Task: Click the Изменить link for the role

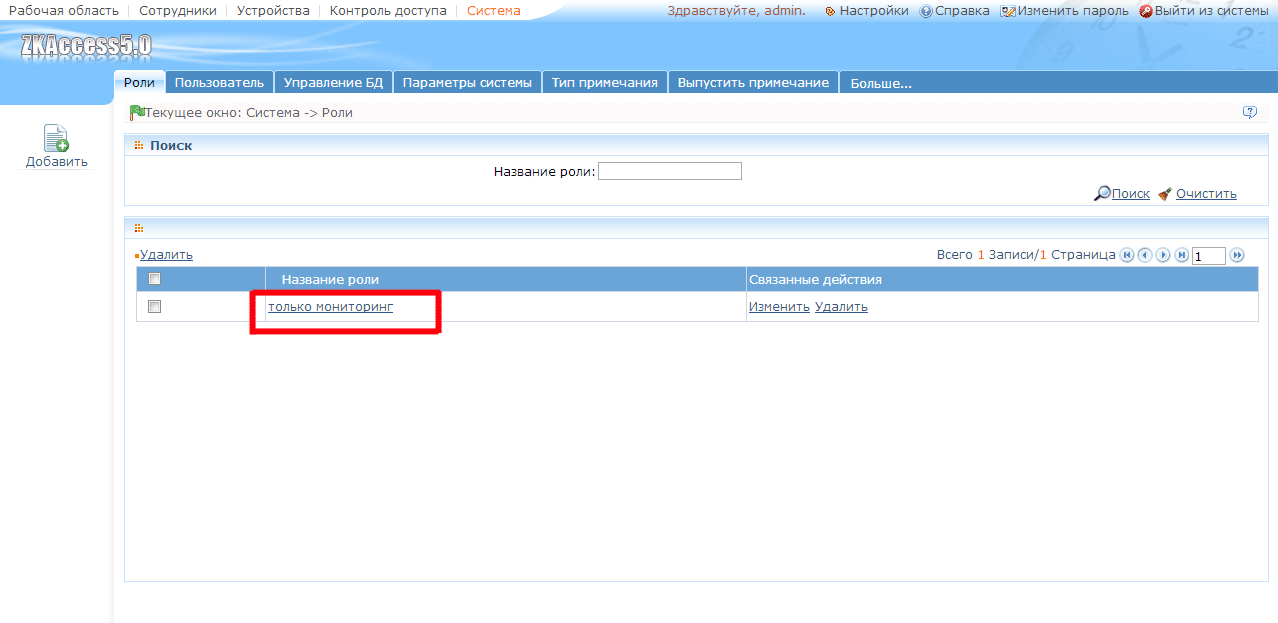Action: click(779, 307)
